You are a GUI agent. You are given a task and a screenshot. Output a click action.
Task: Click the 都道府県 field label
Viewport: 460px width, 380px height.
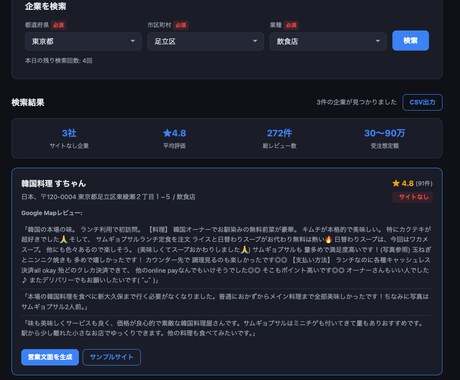(x=37, y=25)
